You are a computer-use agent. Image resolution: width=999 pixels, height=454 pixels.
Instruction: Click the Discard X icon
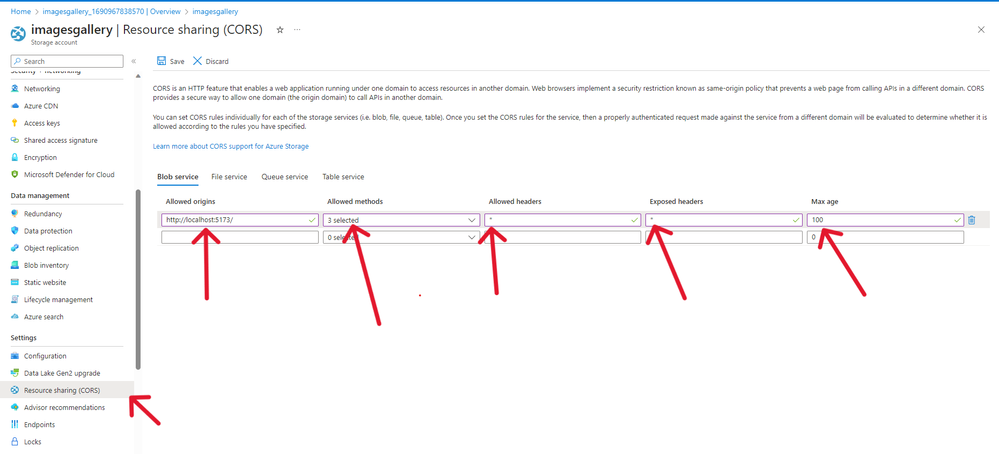(197, 61)
